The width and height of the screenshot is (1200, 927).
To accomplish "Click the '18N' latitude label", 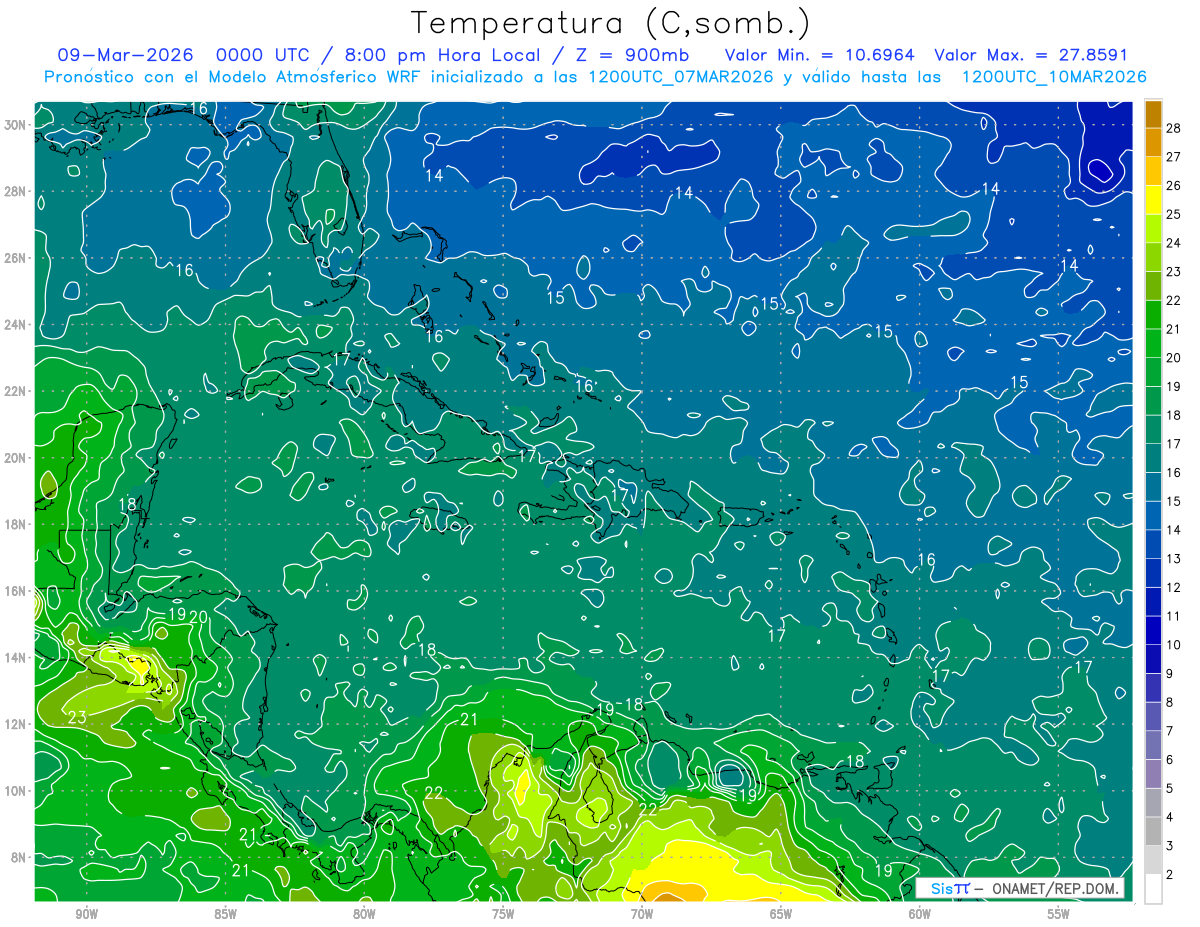I will pos(16,524).
